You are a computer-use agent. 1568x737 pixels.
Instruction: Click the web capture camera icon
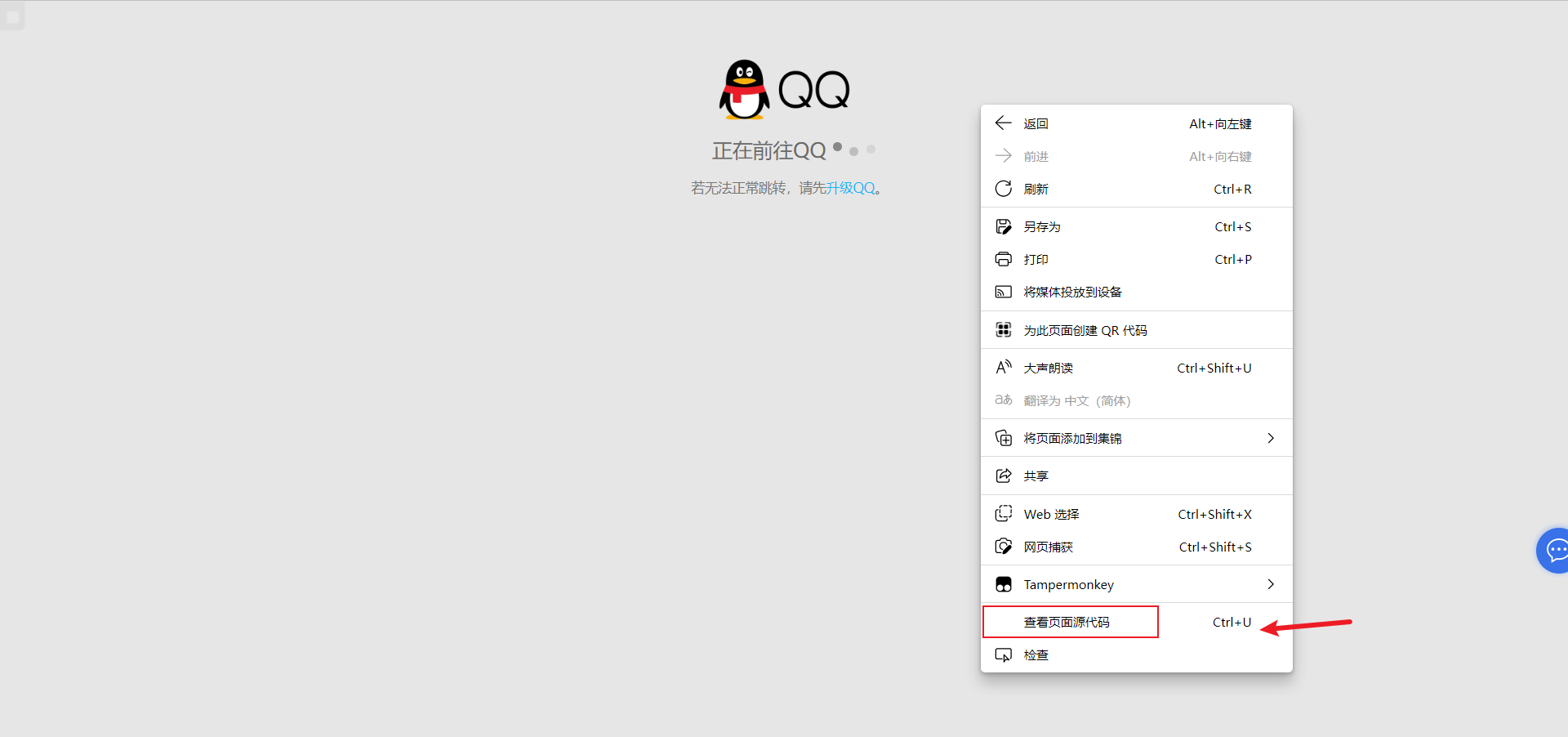1004,547
